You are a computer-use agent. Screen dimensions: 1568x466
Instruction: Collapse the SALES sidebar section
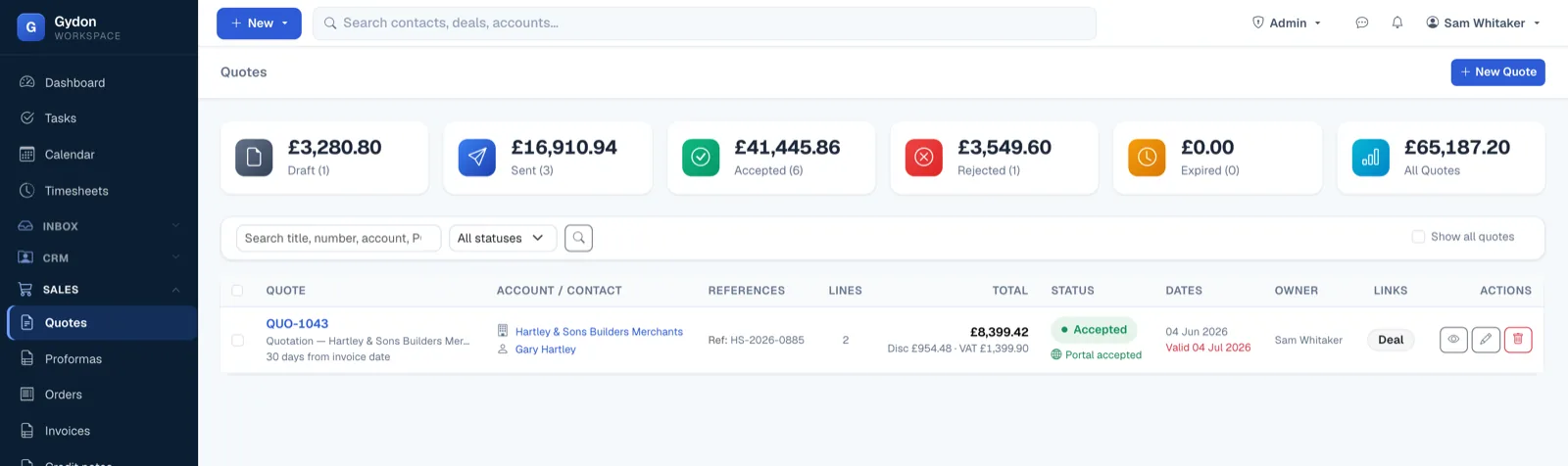(176, 290)
